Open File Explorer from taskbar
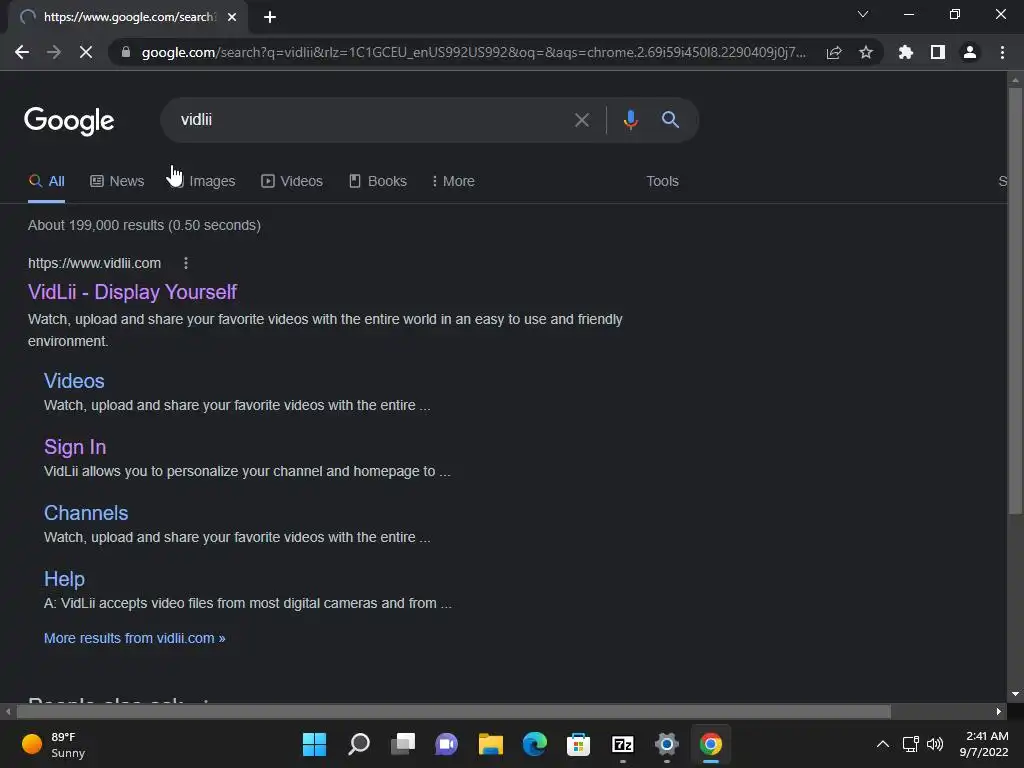This screenshot has height=768, width=1024. click(490, 744)
